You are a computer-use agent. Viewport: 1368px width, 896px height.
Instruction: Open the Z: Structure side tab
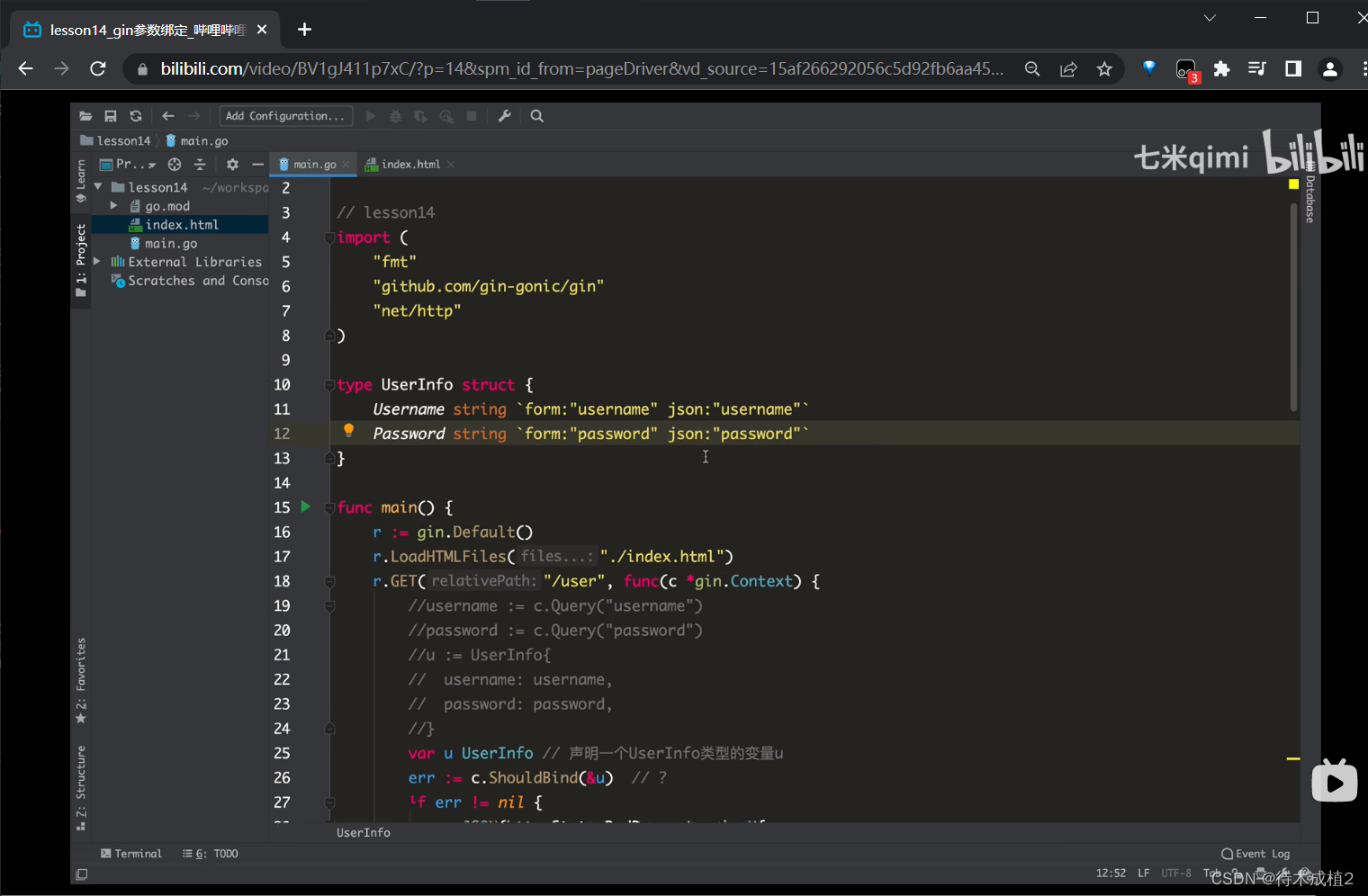tap(81, 789)
